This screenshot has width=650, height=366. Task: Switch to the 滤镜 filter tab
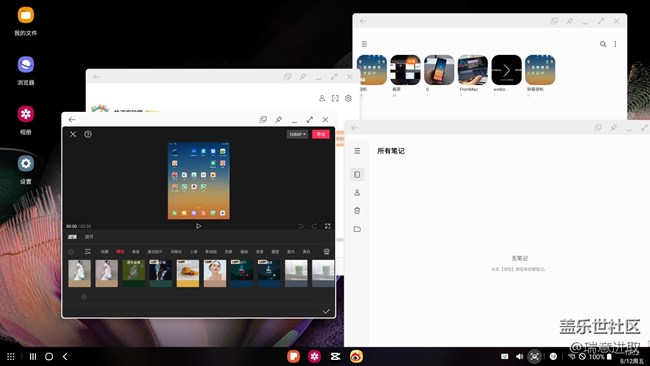point(73,237)
